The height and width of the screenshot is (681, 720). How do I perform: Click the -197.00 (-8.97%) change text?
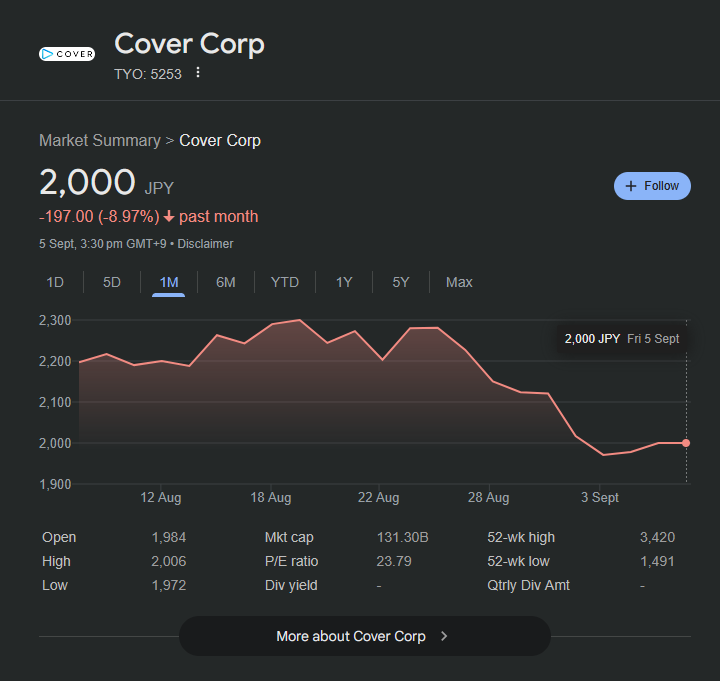point(99,216)
